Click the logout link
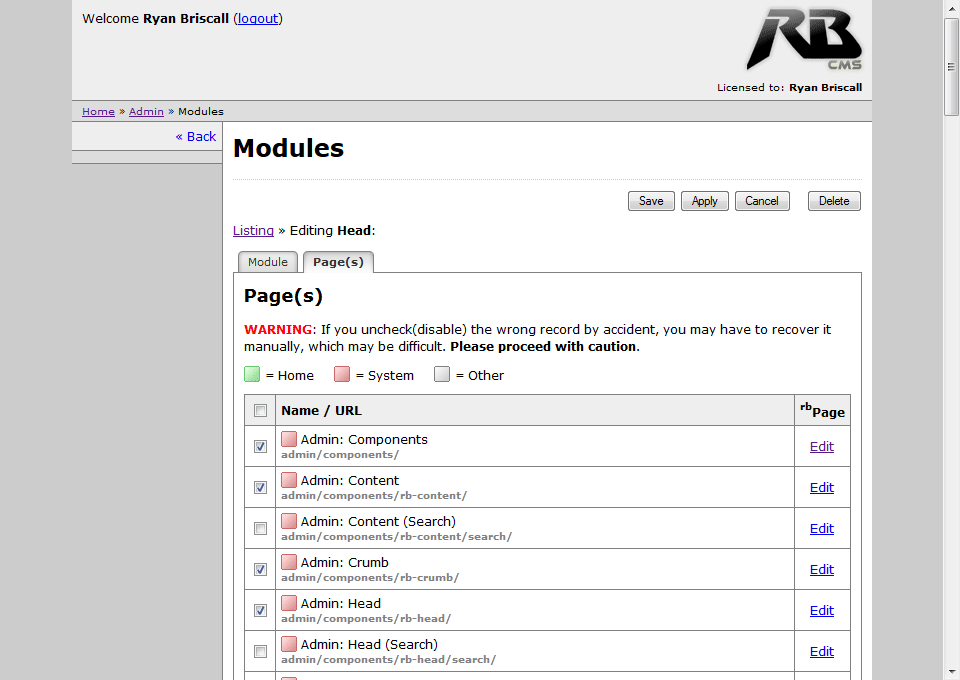This screenshot has height=680, width=960. pyautogui.click(x=258, y=18)
